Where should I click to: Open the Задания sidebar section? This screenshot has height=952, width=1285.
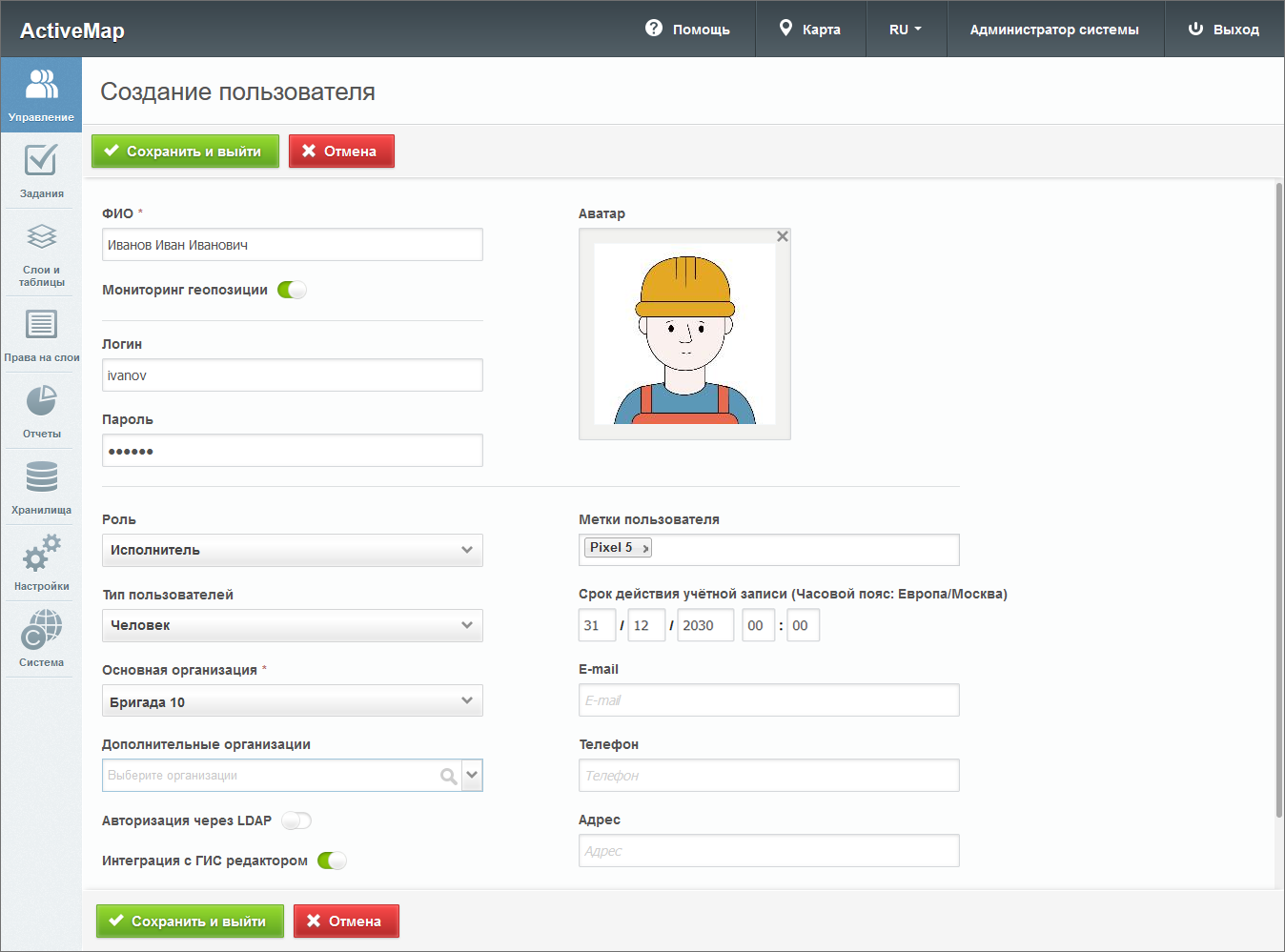(41, 172)
